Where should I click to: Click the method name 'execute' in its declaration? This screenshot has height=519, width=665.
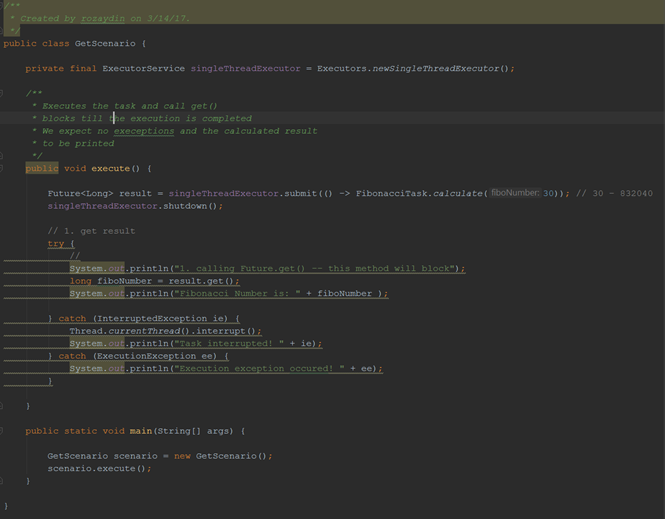click(111, 168)
